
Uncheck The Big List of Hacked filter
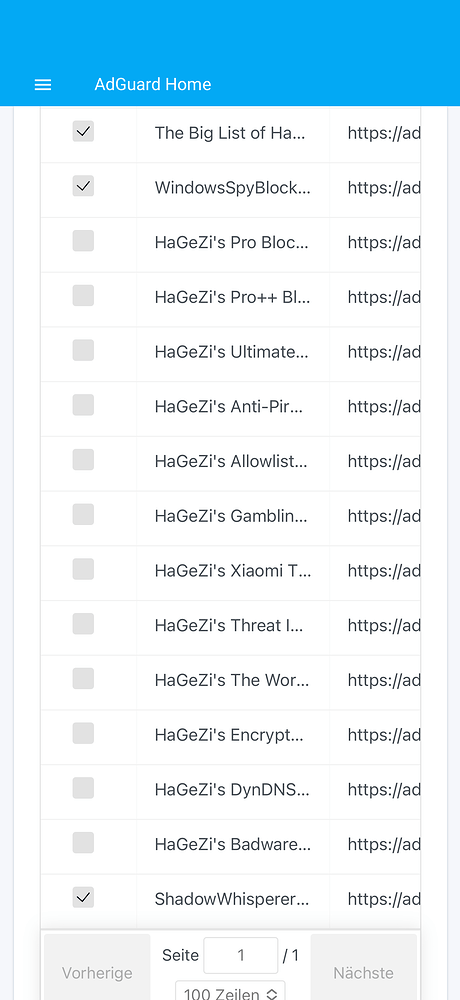click(x=83, y=131)
